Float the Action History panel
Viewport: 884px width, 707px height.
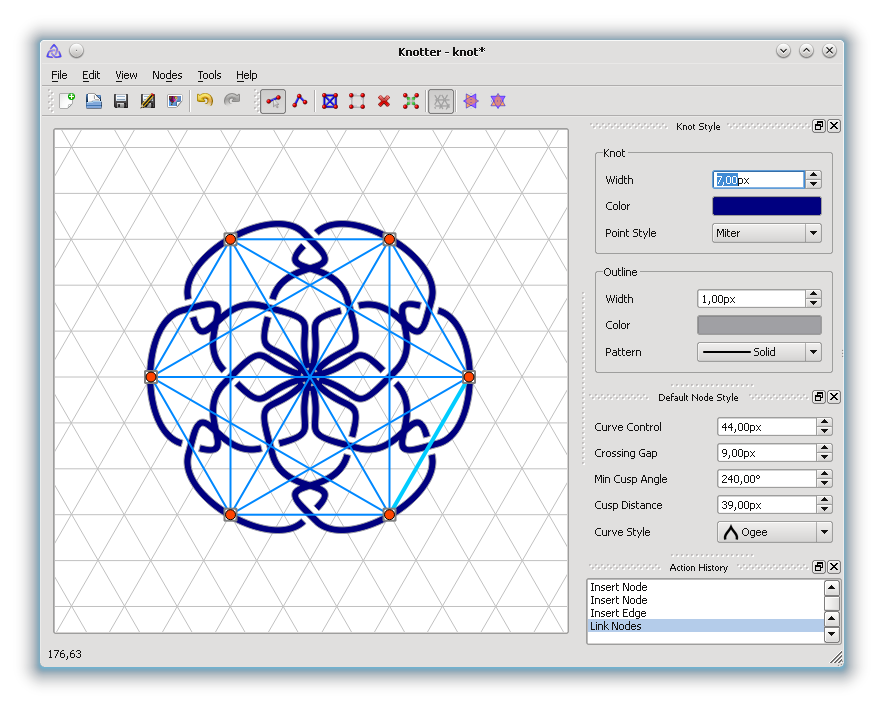click(819, 567)
